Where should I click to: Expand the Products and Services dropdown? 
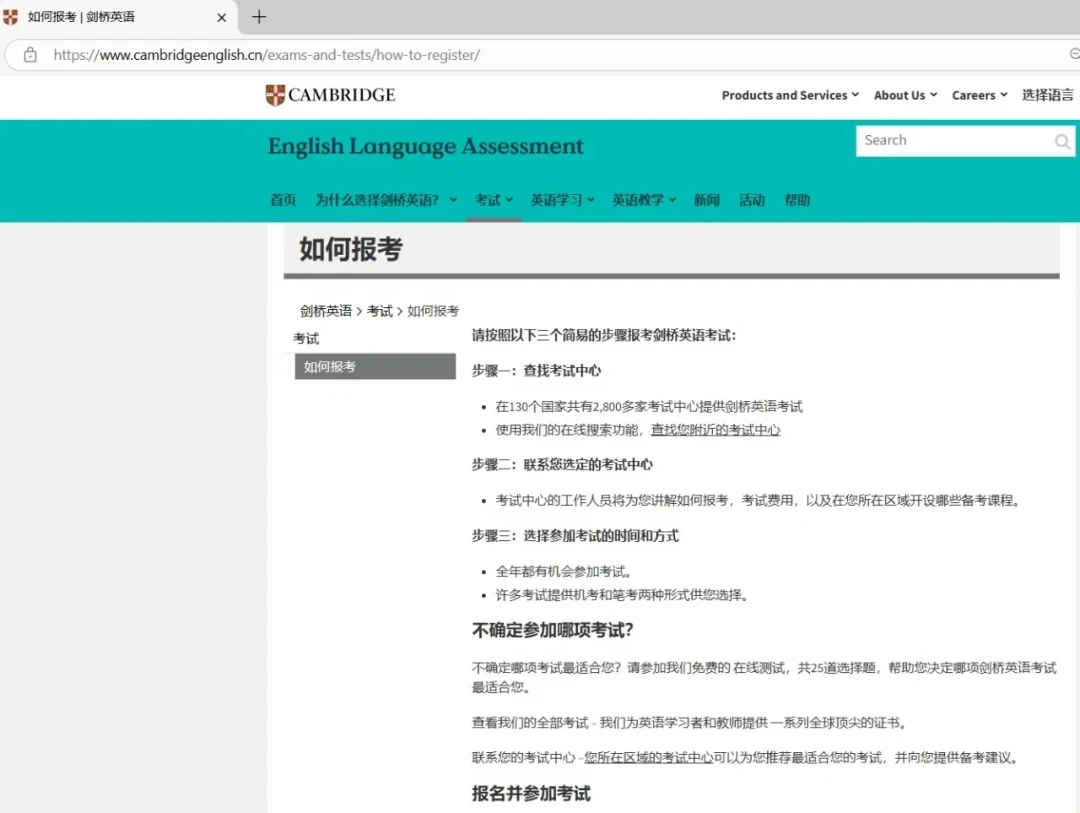point(790,95)
